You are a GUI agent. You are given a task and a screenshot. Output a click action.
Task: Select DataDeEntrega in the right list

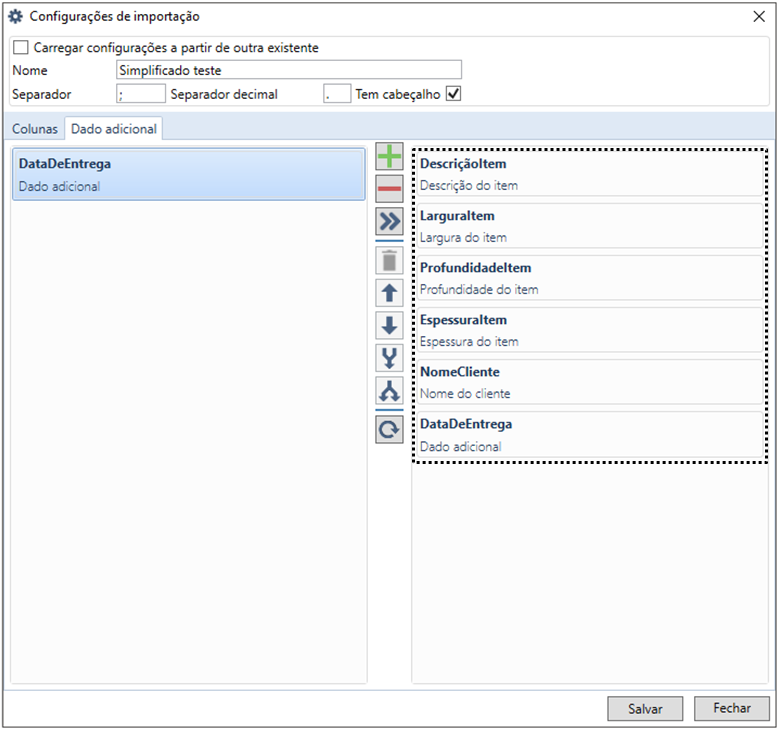(590, 434)
